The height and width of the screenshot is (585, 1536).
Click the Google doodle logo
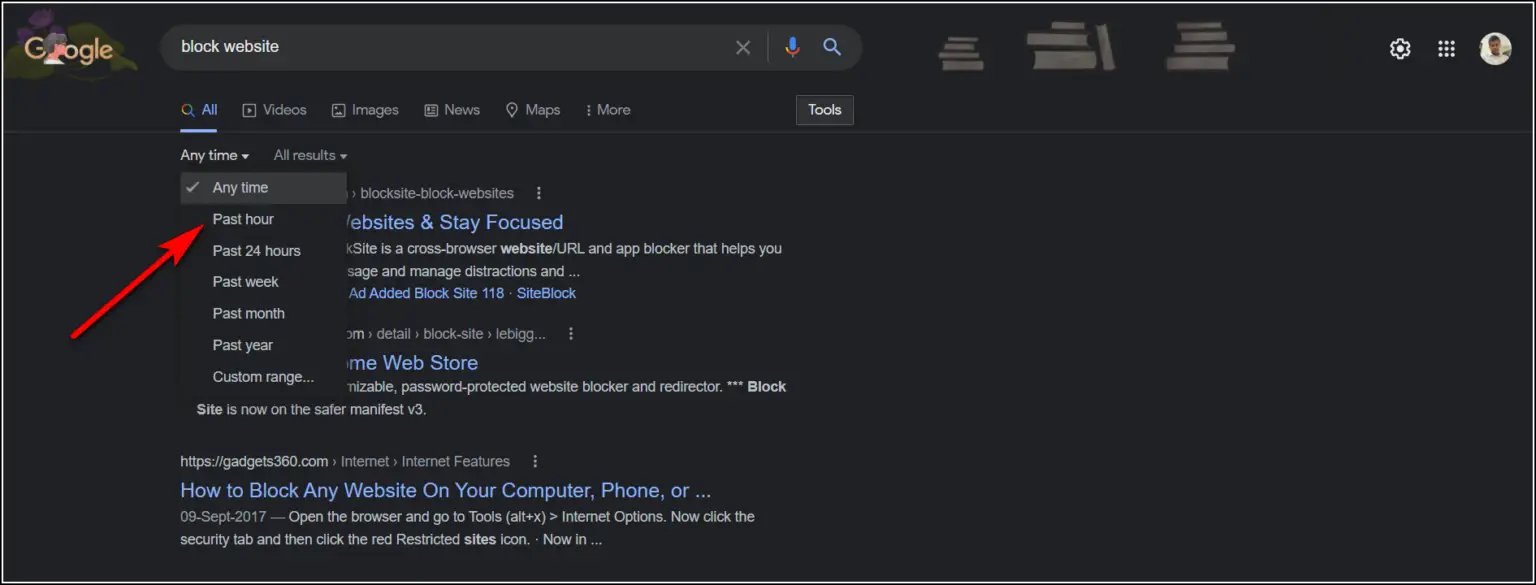(x=69, y=46)
